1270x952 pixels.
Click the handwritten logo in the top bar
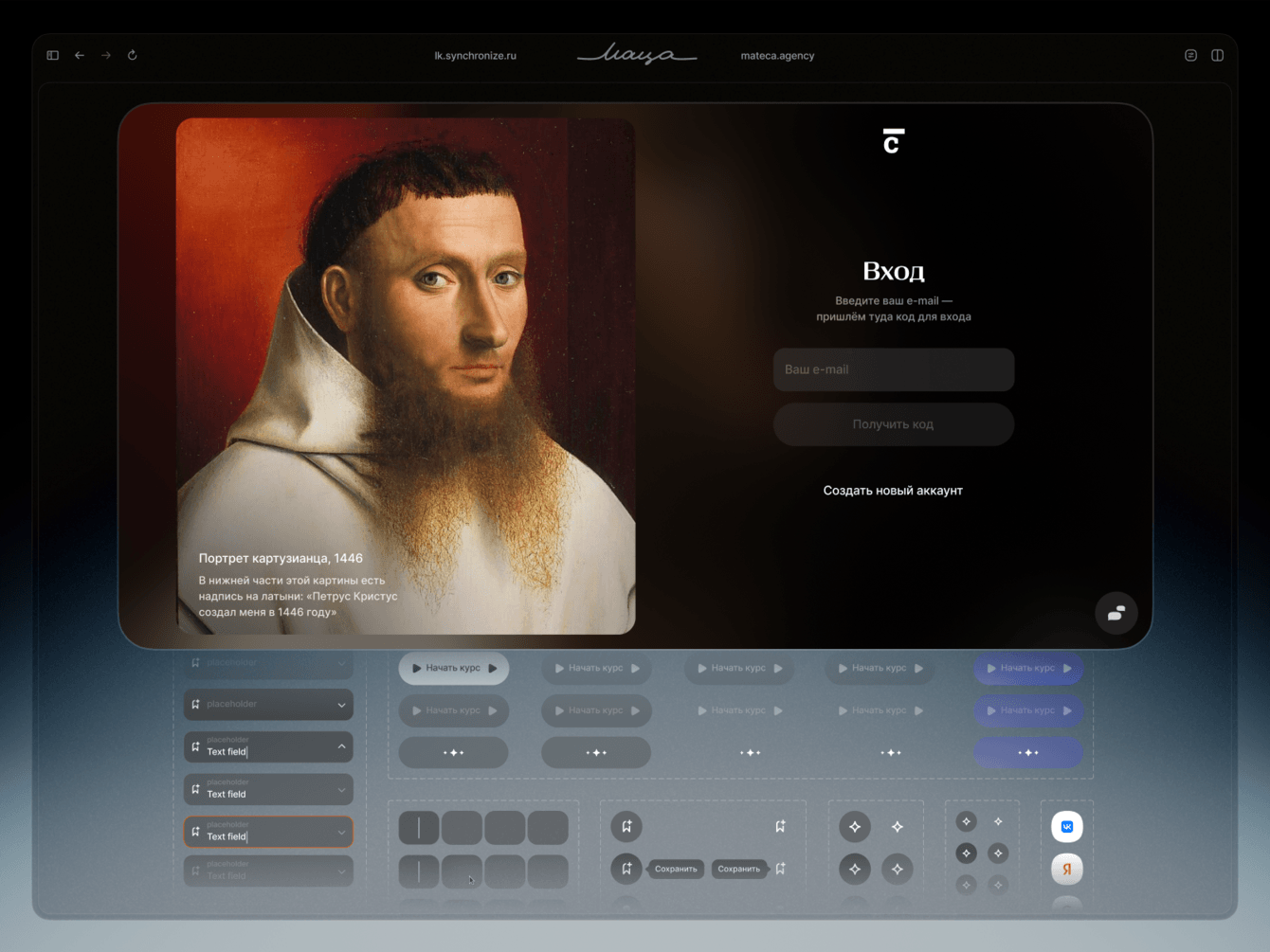click(637, 54)
